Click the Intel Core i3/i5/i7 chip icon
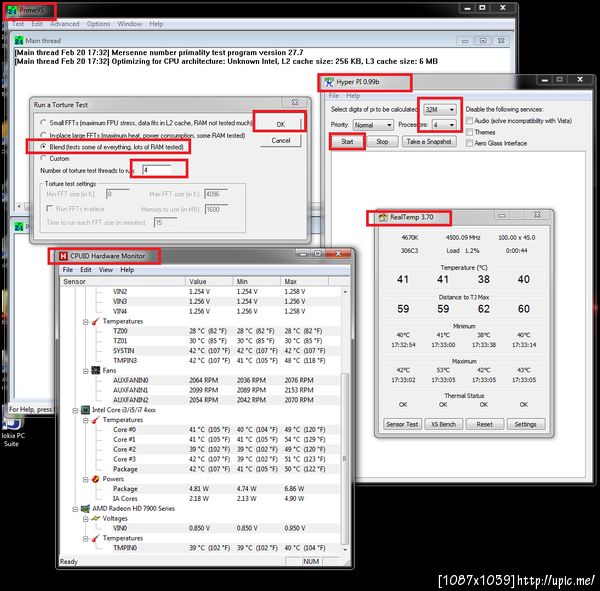 pyautogui.click(x=85, y=410)
